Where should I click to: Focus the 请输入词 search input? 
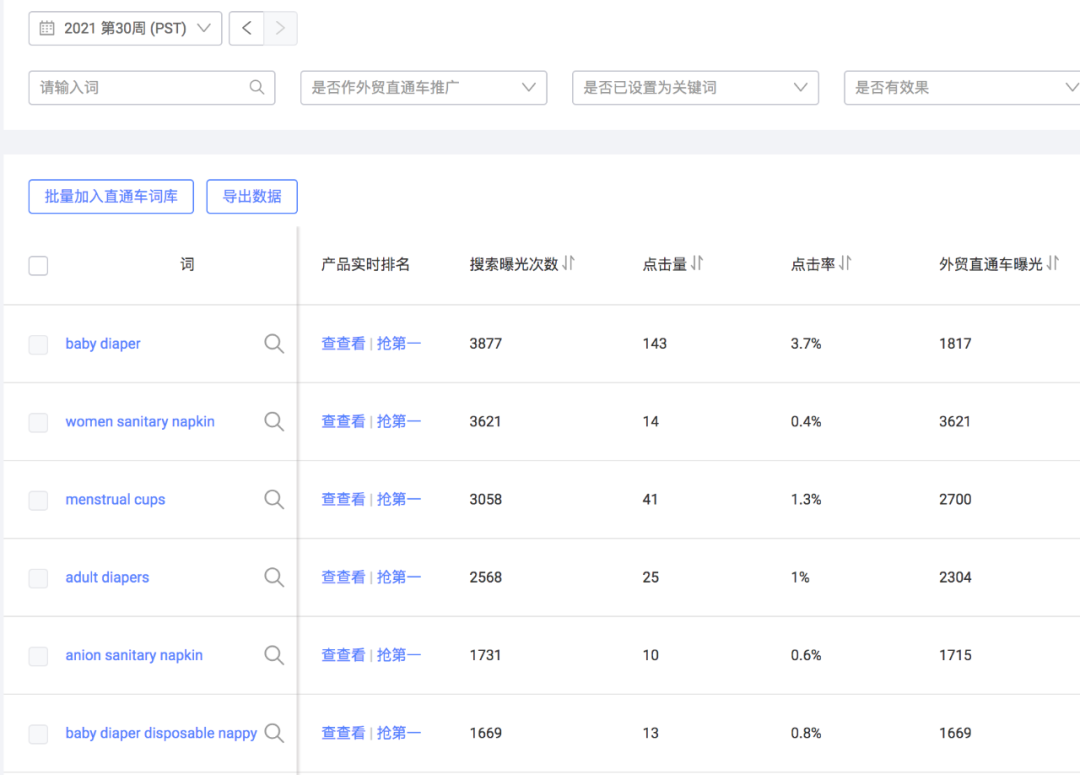[x=140, y=88]
